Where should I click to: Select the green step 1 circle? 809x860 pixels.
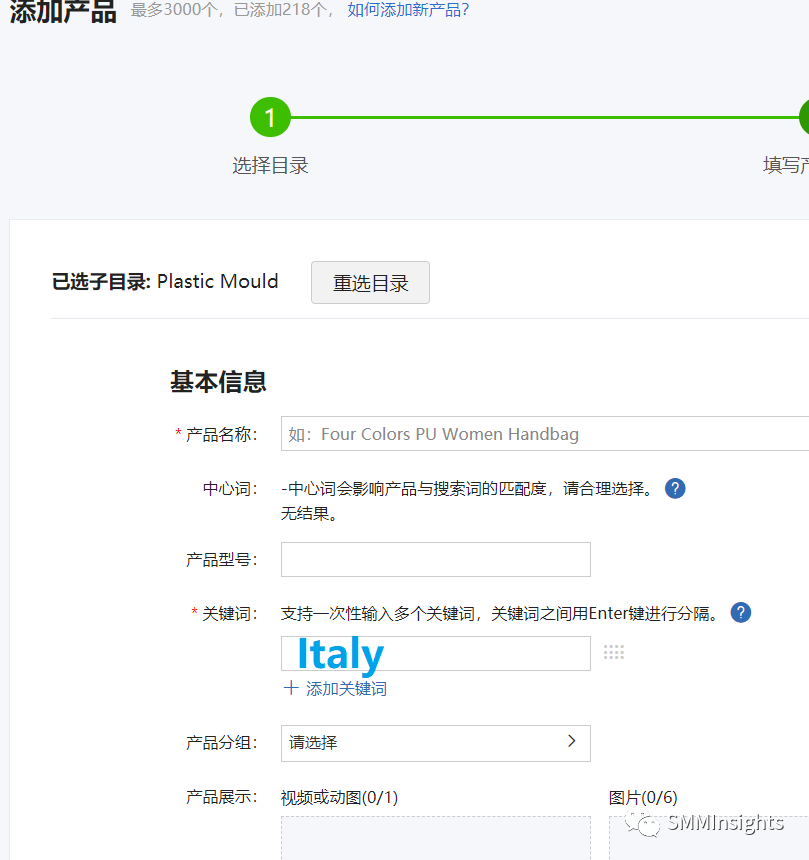pyautogui.click(x=270, y=118)
